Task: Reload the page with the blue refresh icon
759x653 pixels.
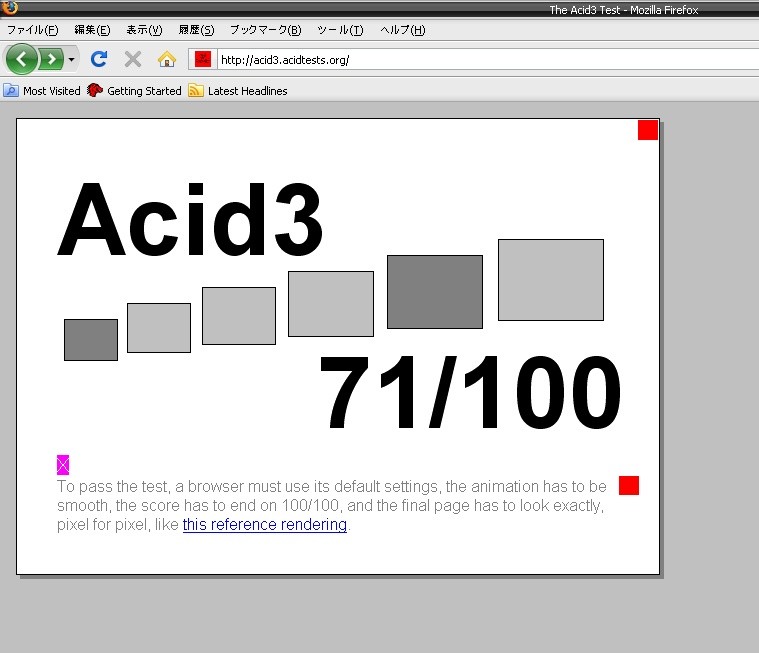Action: coord(99,59)
